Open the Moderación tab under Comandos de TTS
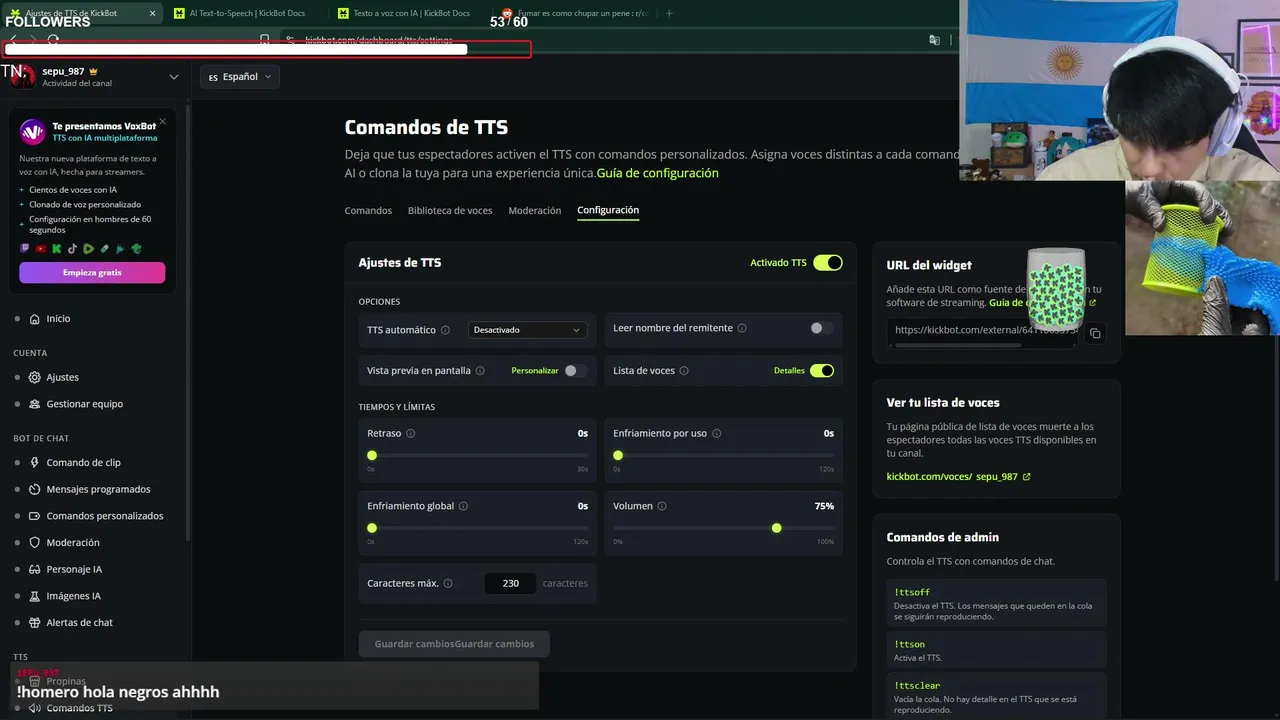 click(x=535, y=211)
